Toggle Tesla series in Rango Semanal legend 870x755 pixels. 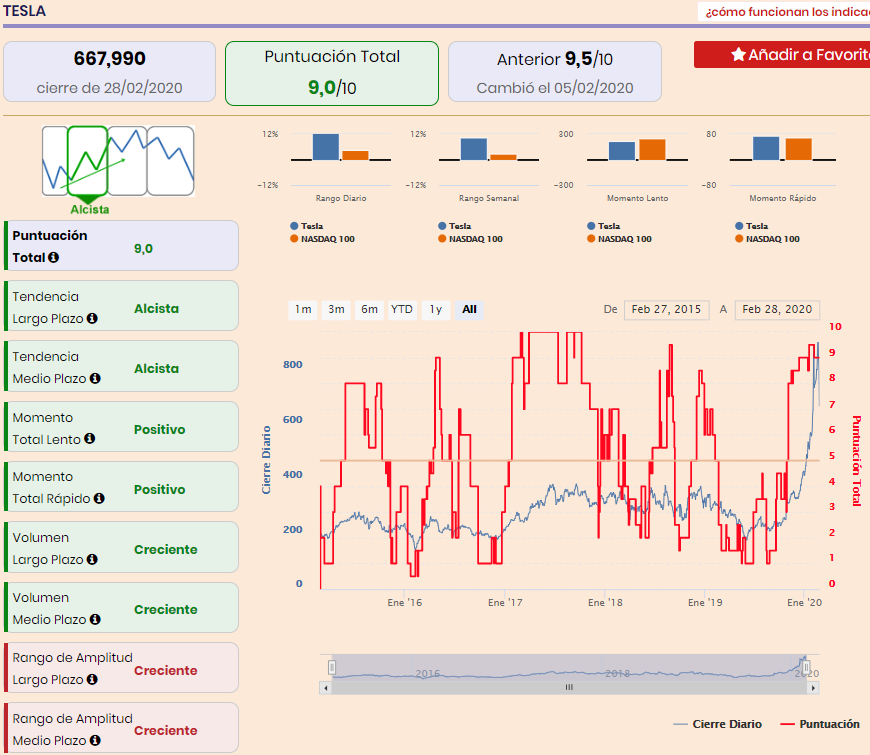[454, 226]
